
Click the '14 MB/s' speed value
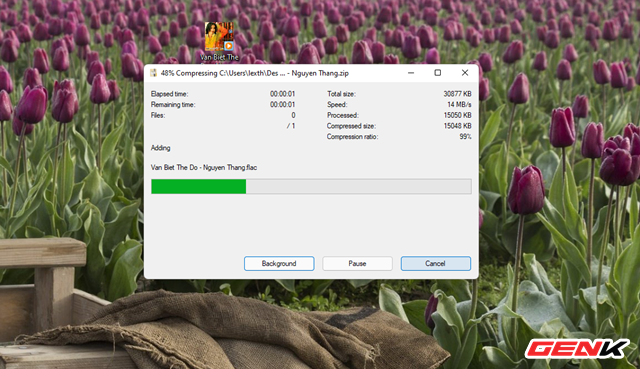pyautogui.click(x=459, y=104)
